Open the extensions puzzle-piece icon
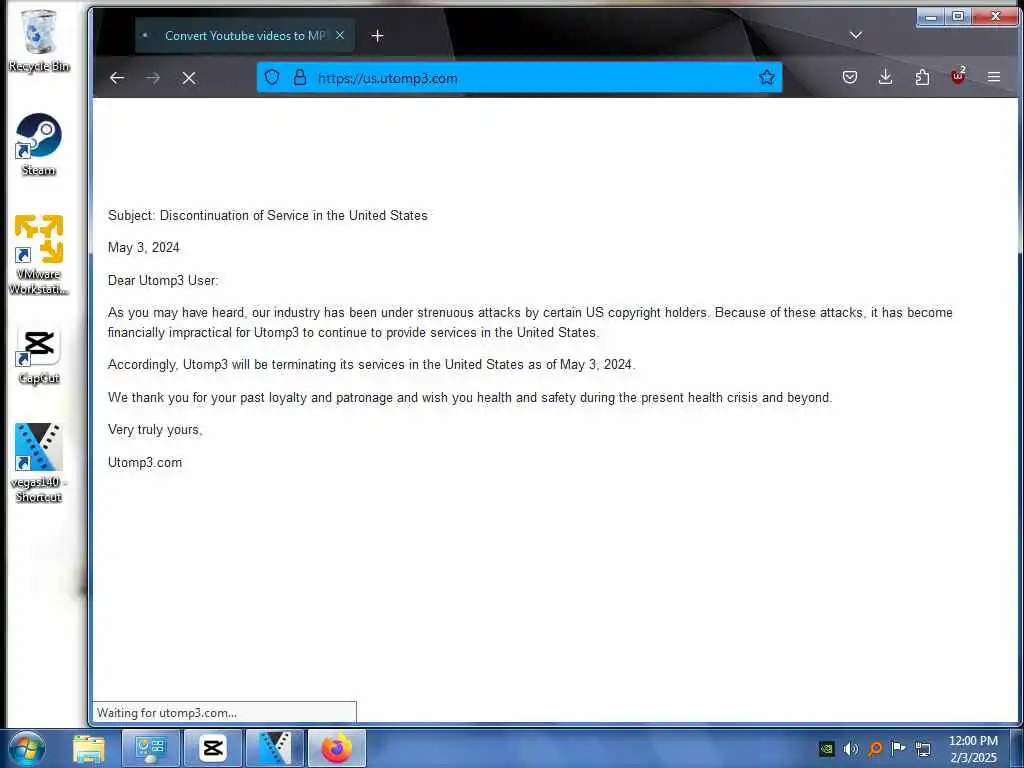The height and width of the screenshot is (768, 1024). click(x=922, y=77)
